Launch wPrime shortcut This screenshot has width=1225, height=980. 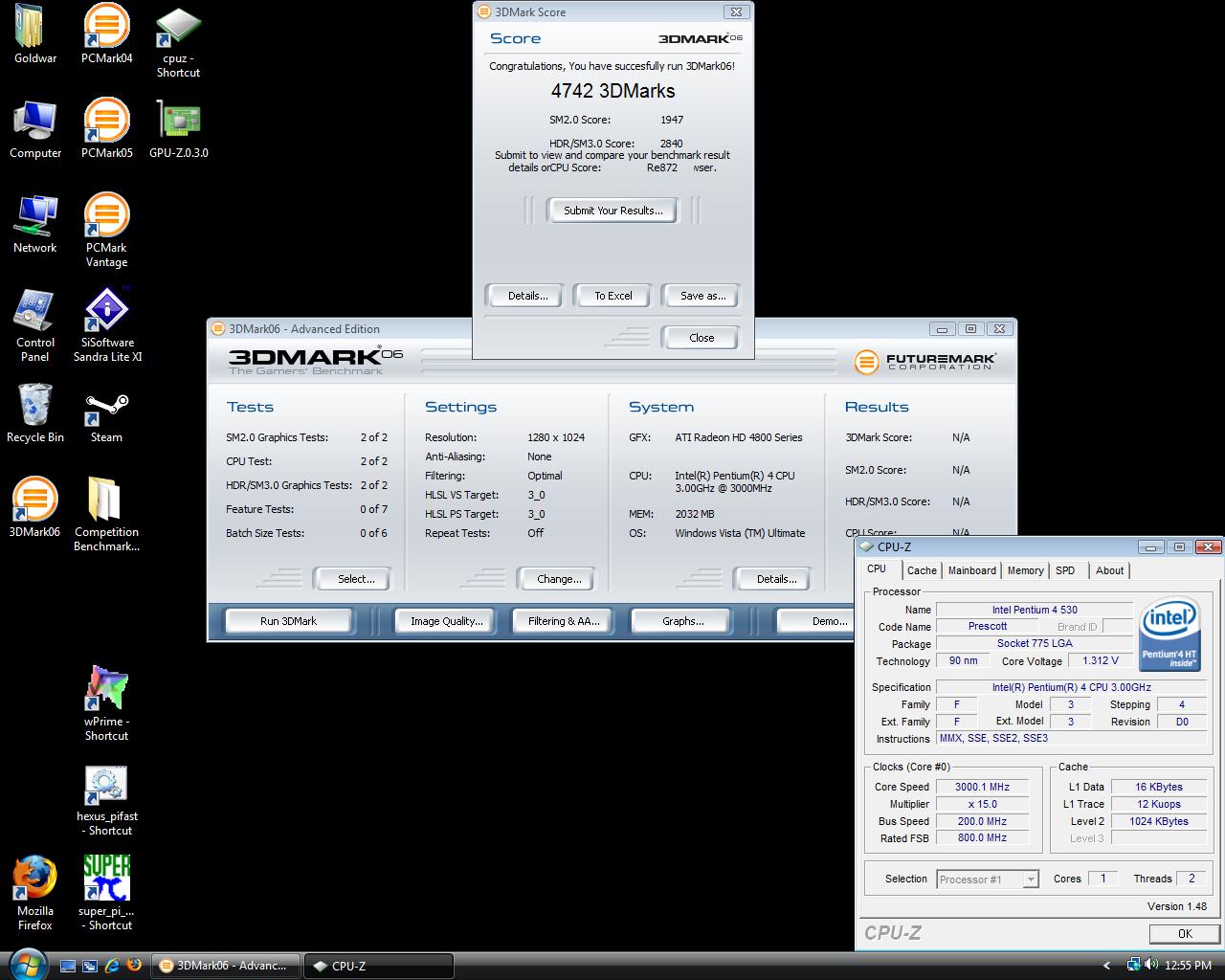coord(106,703)
